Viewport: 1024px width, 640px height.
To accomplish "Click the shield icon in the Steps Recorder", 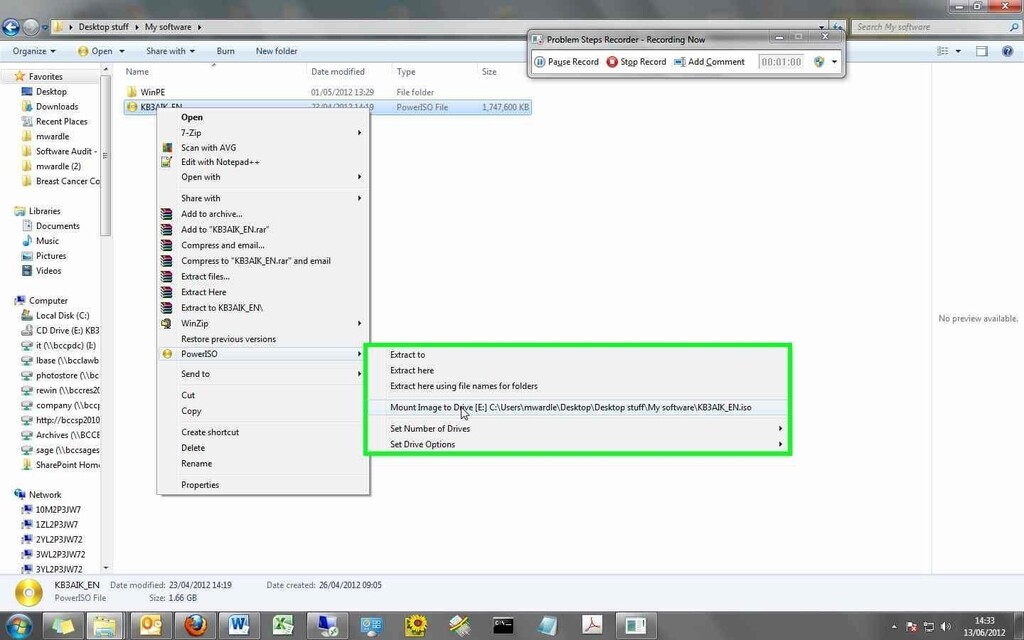I will [819, 61].
